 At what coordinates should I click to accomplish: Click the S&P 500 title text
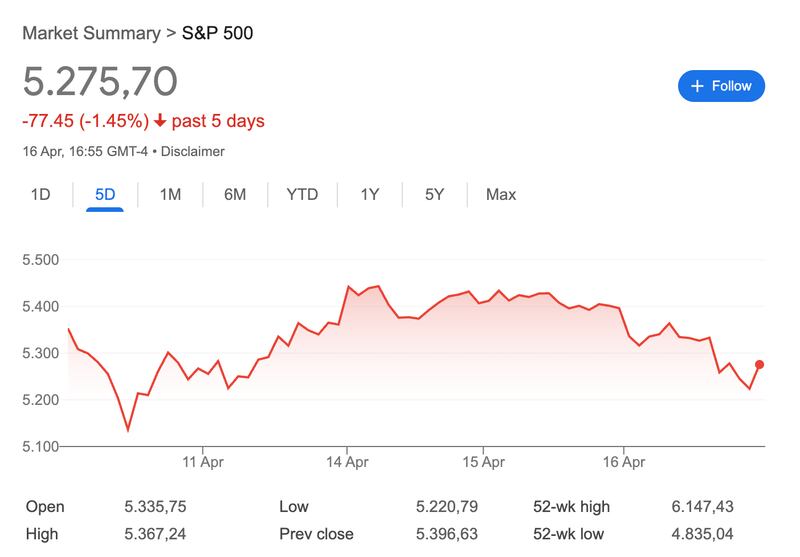pos(217,33)
